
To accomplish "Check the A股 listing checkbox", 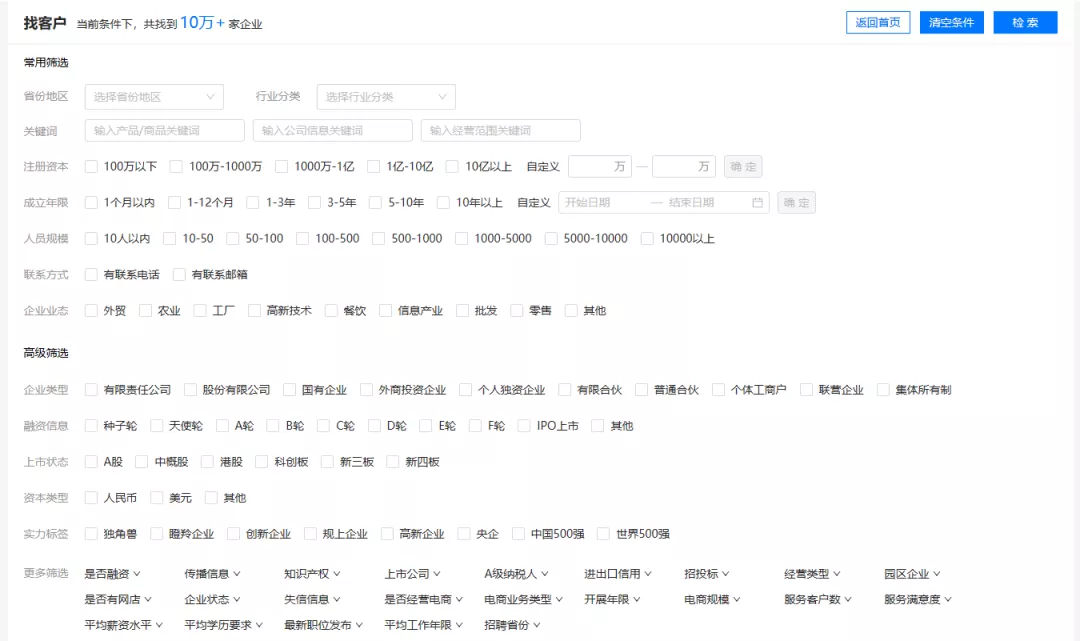I will coord(91,461).
